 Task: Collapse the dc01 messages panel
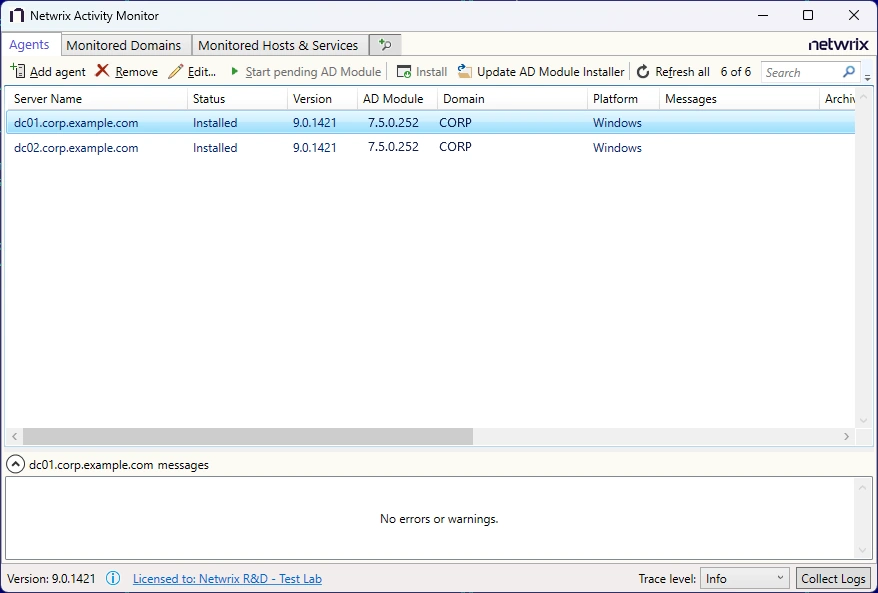click(x=15, y=465)
